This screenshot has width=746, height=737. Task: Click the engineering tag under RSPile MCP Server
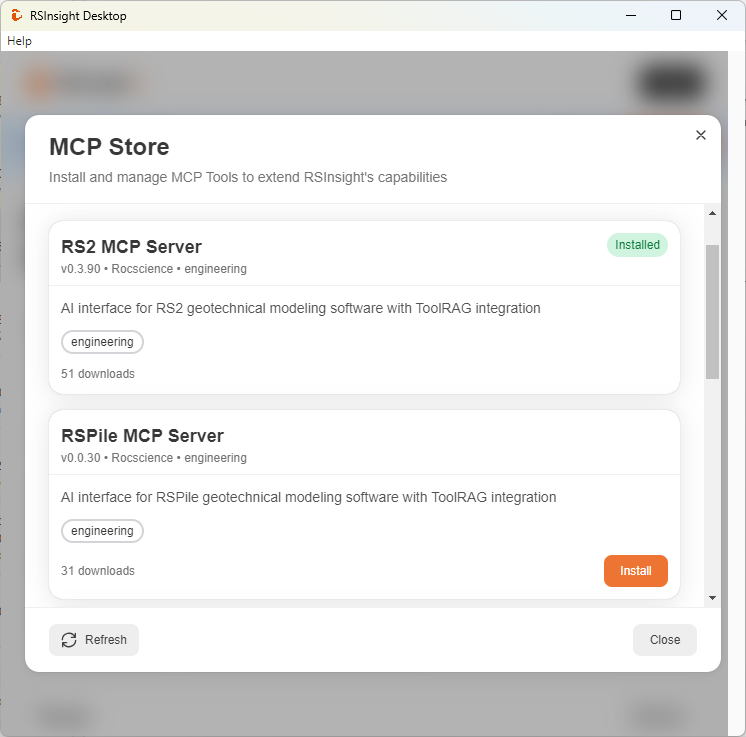click(102, 531)
